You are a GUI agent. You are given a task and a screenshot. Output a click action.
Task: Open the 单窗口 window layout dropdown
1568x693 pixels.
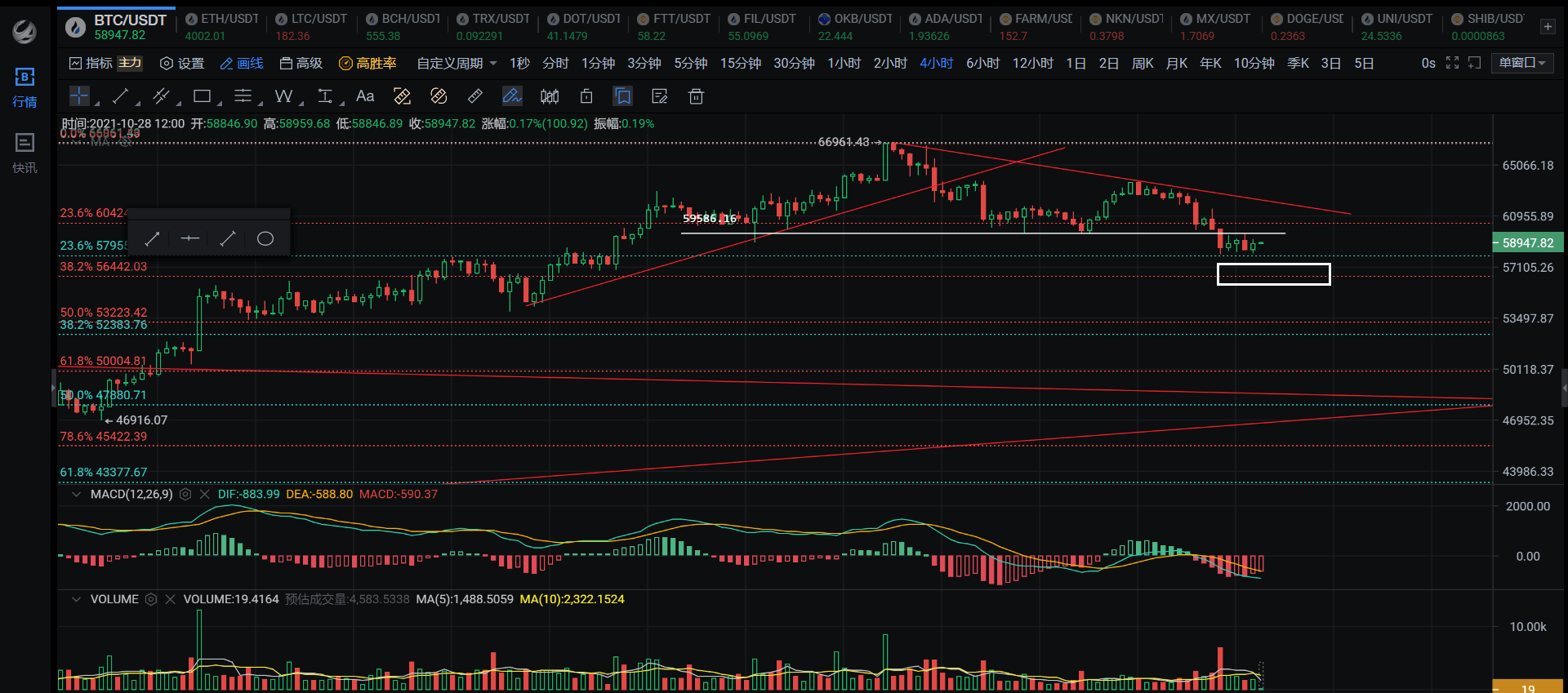[1522, 63]
